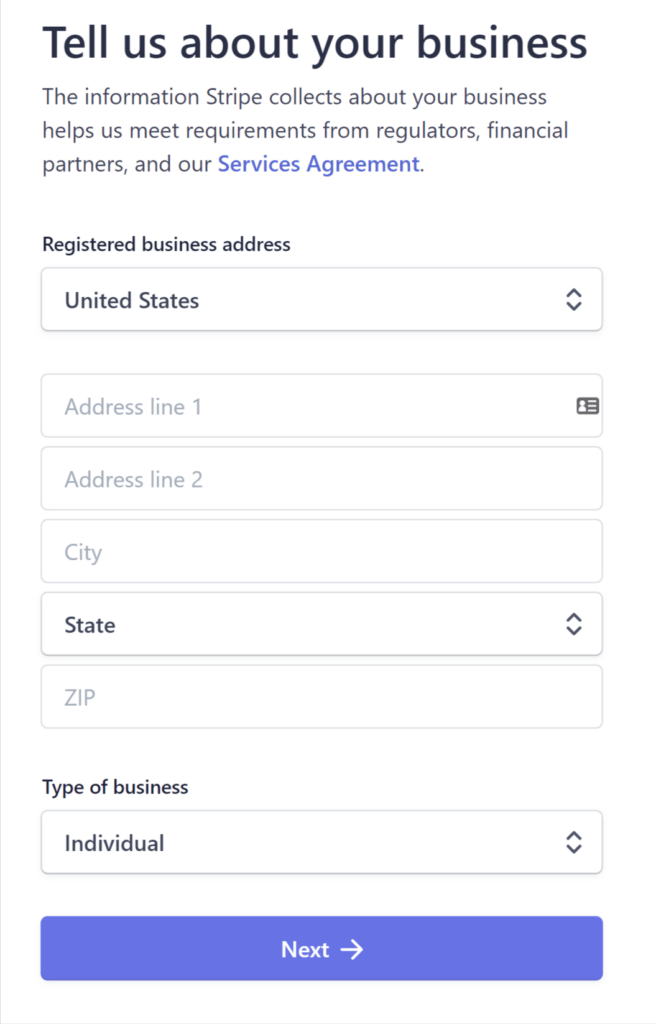The image size is (656, 1024).
Task: Click the chevron arrows on the State selector
Action: click(x=574, y=624)
